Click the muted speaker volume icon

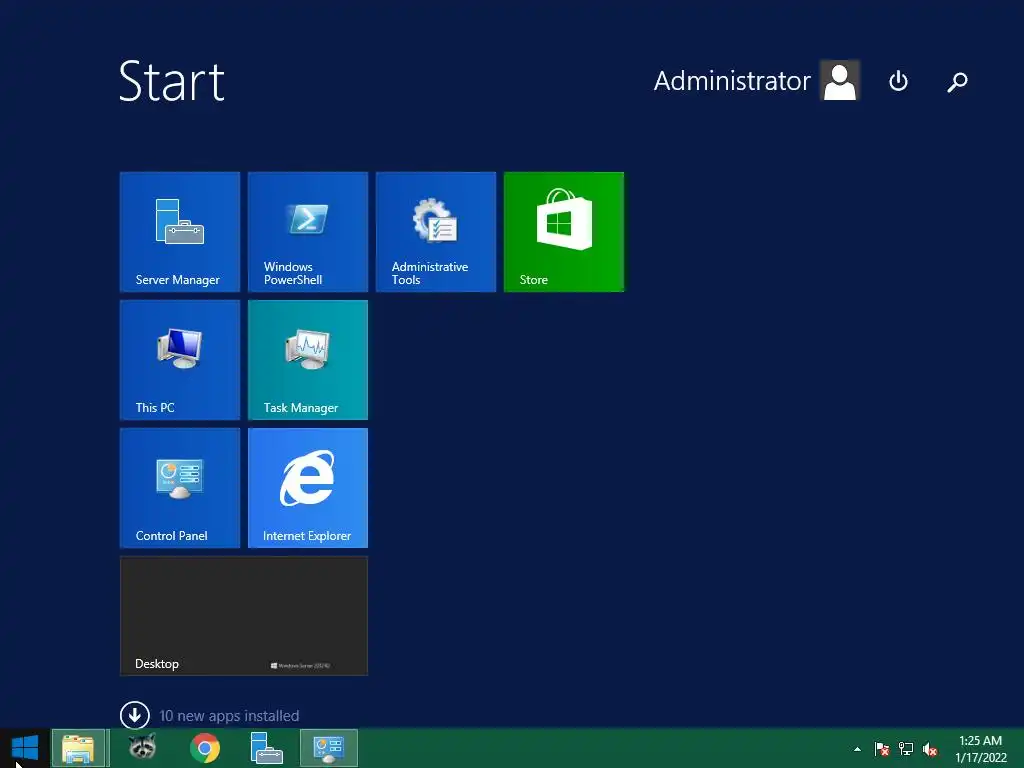(x=930, y=749)
